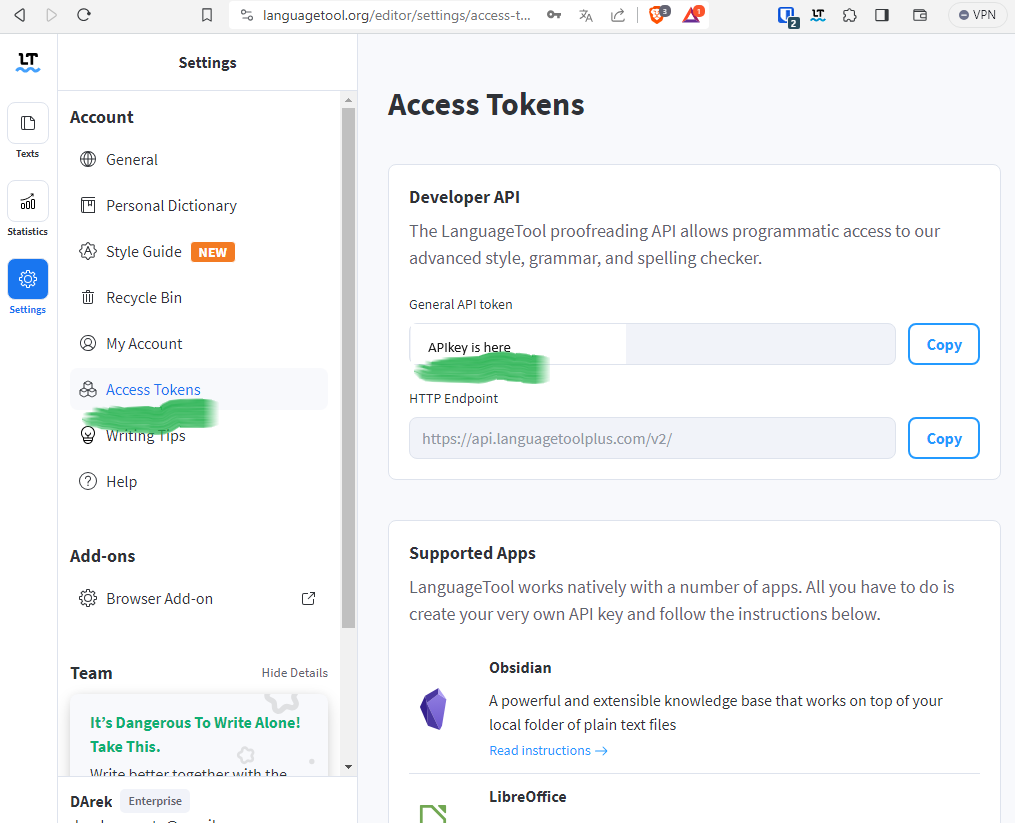Open Browser Add-on external link icon

click(309, 598)
